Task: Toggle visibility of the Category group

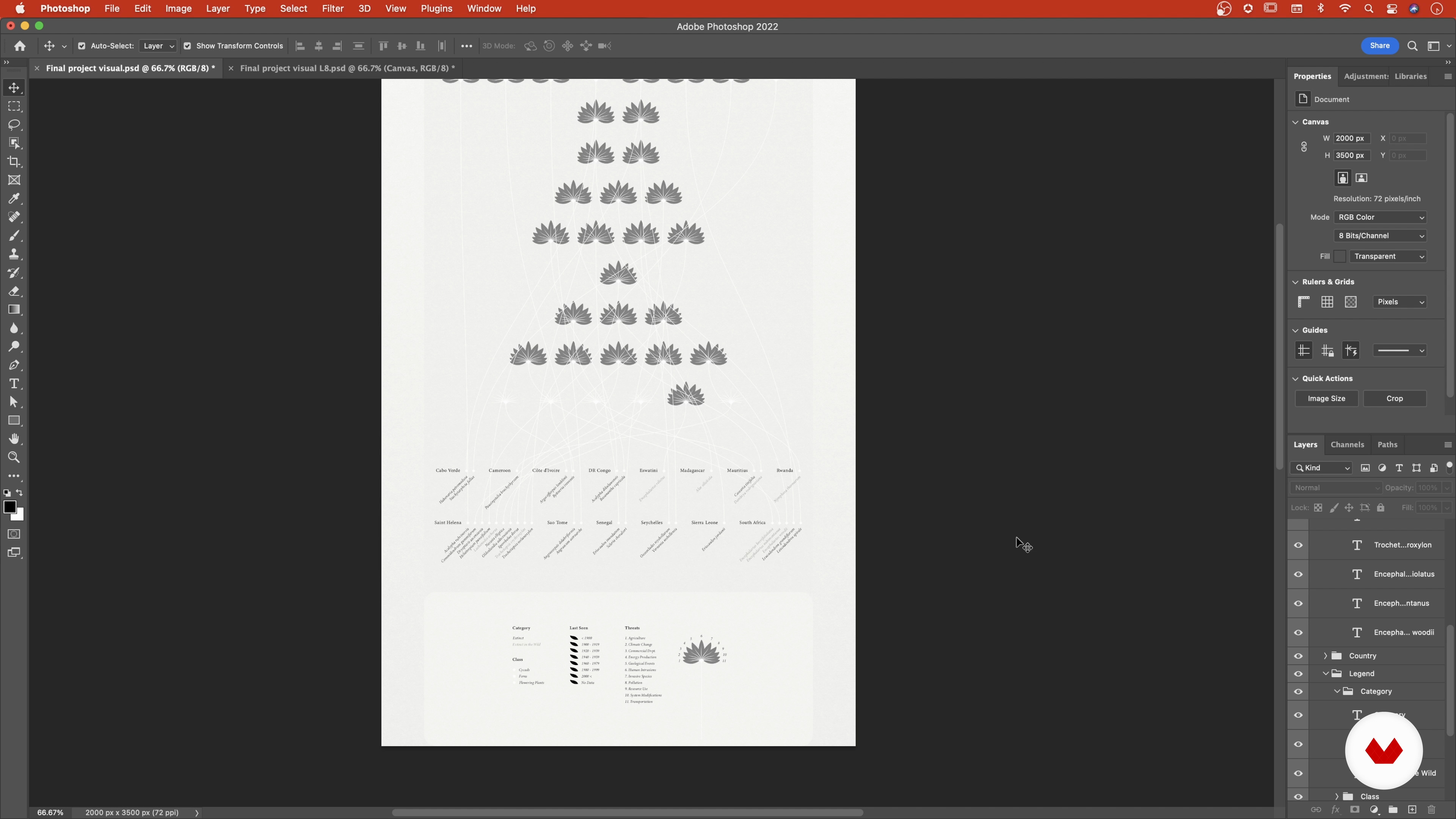Action: coord(1298,692)
